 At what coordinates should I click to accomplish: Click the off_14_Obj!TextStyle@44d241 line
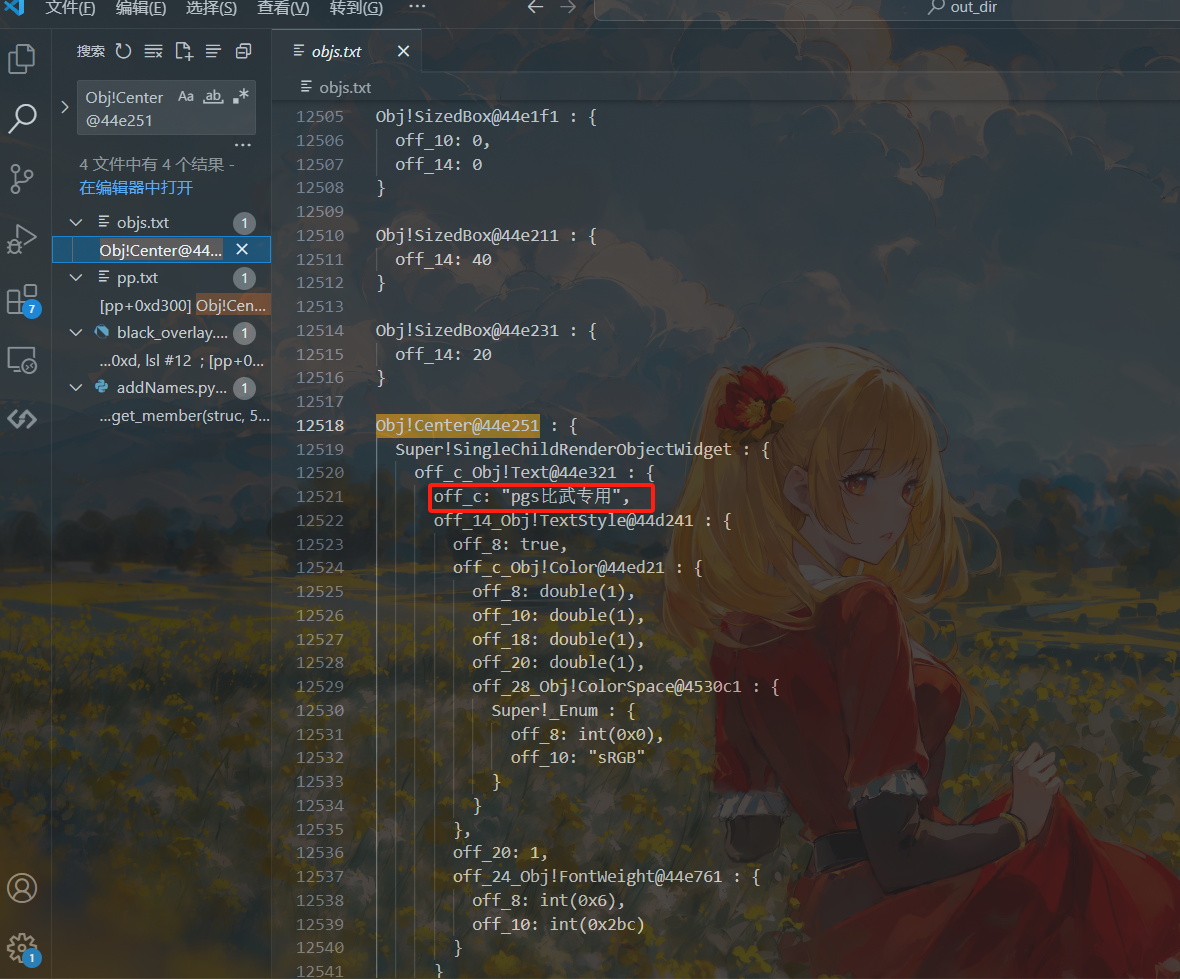[x=582, y=520]
